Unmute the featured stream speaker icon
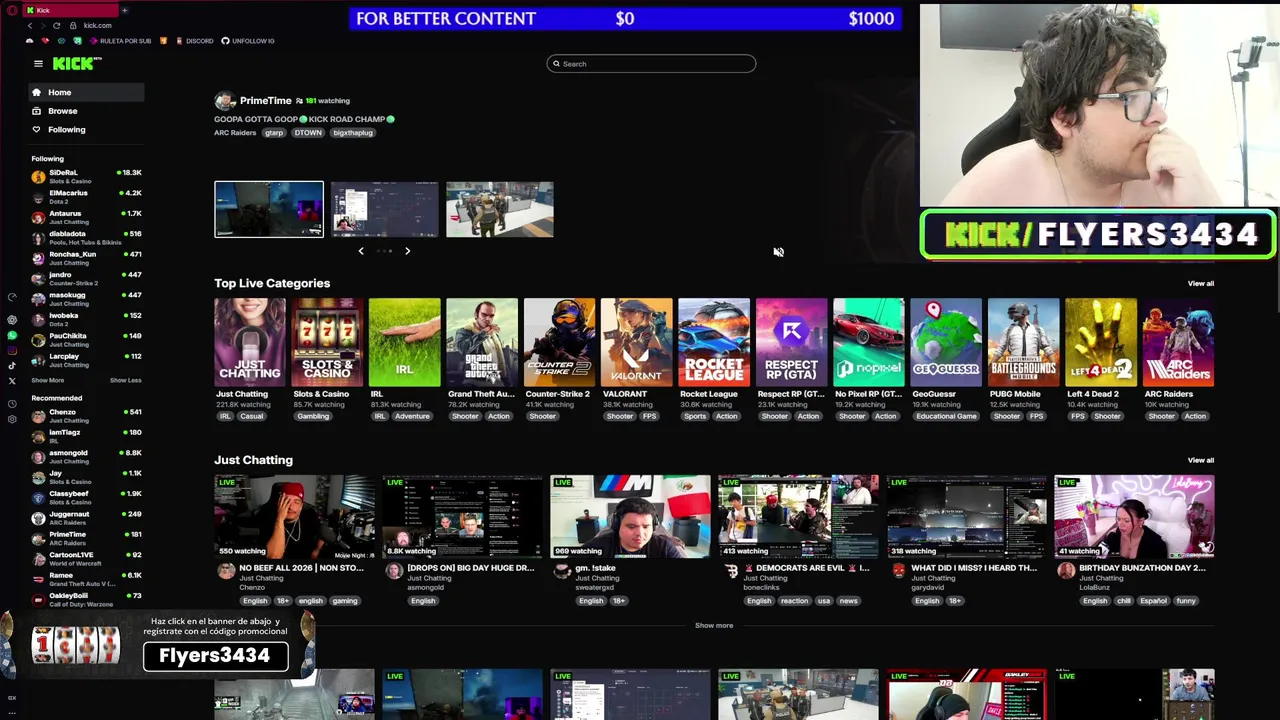The width and height of the screenshot is (1280, 720). [778, 252]
